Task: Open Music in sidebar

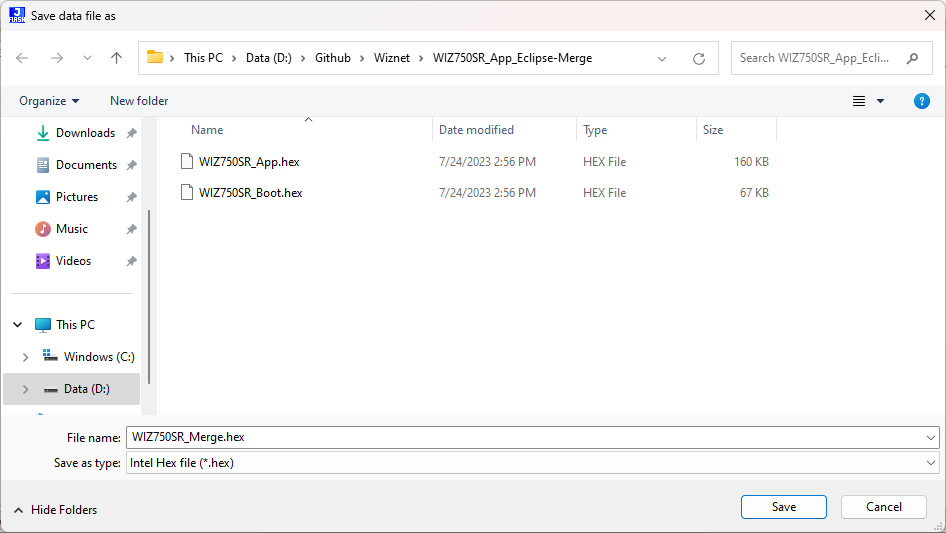Action: tap(72, 229)
